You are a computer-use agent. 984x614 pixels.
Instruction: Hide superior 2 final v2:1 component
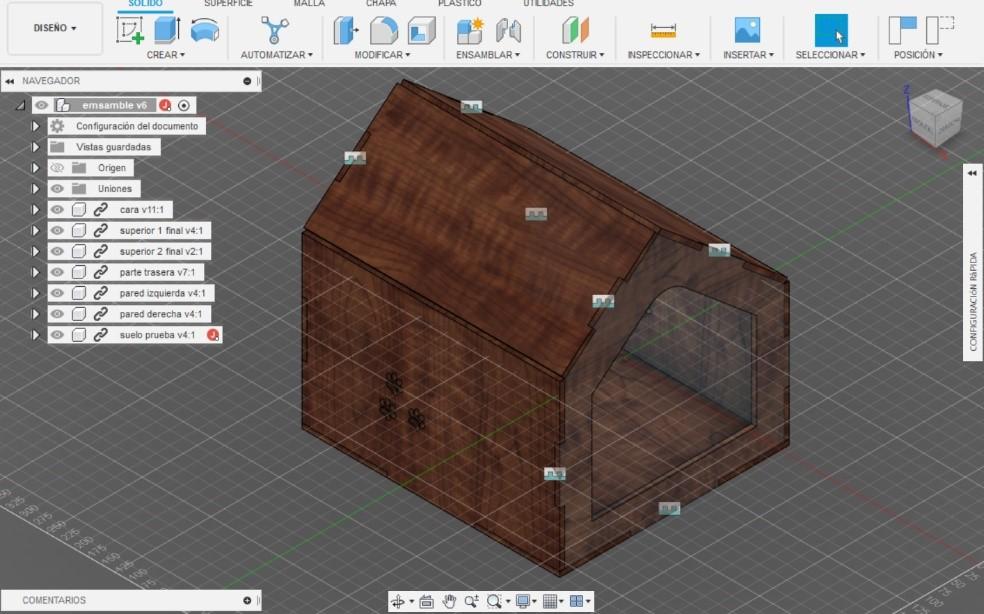pyautogui.click(x=57, y=251)
